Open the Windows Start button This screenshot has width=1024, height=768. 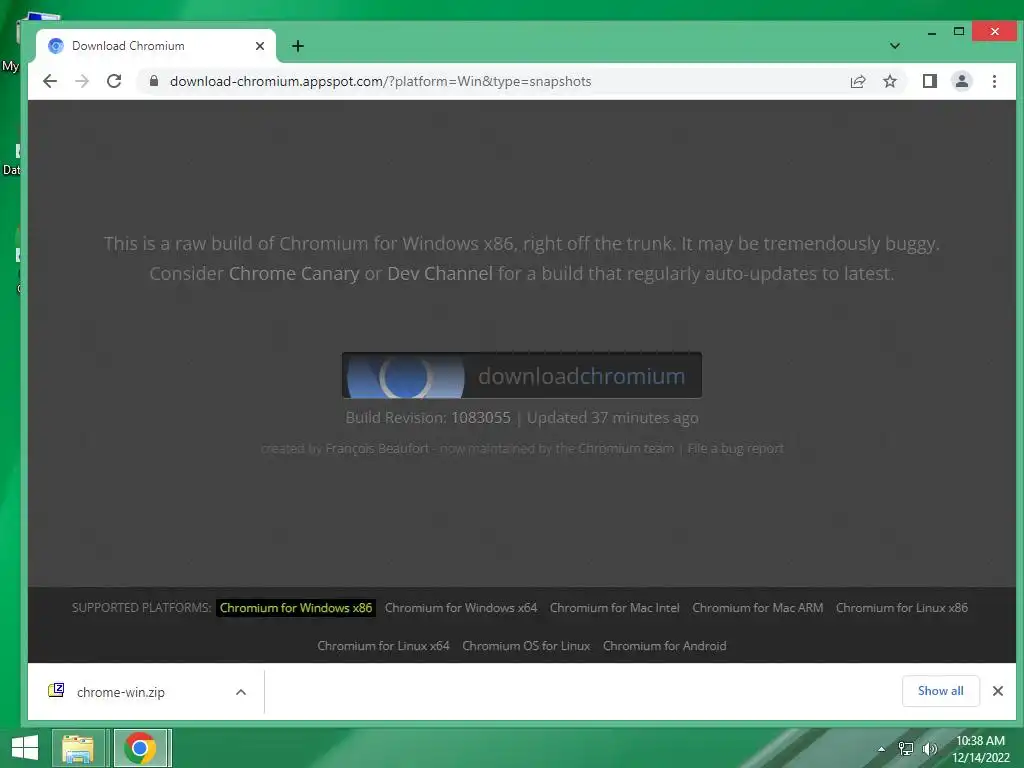(x=25, y=748)
